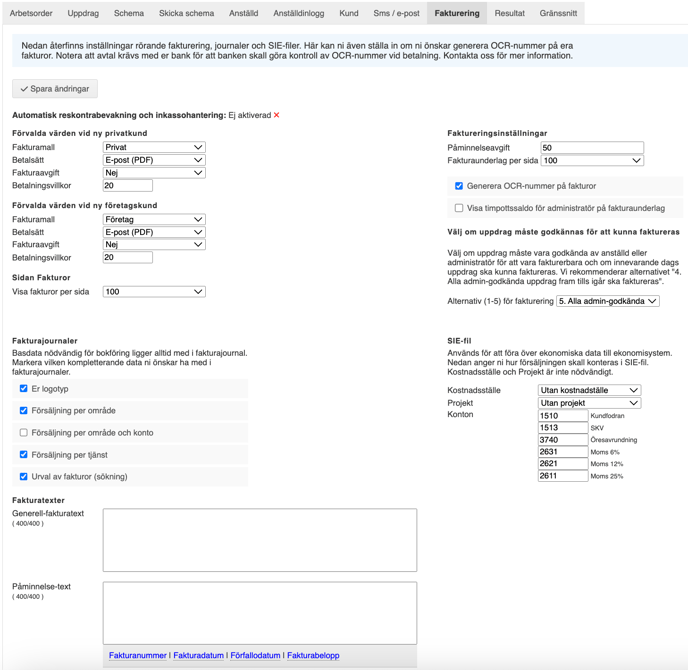Open Kostnadsställe dropdown
The height and width of the screenshot is (670, 688).
[x=589, y=390]
